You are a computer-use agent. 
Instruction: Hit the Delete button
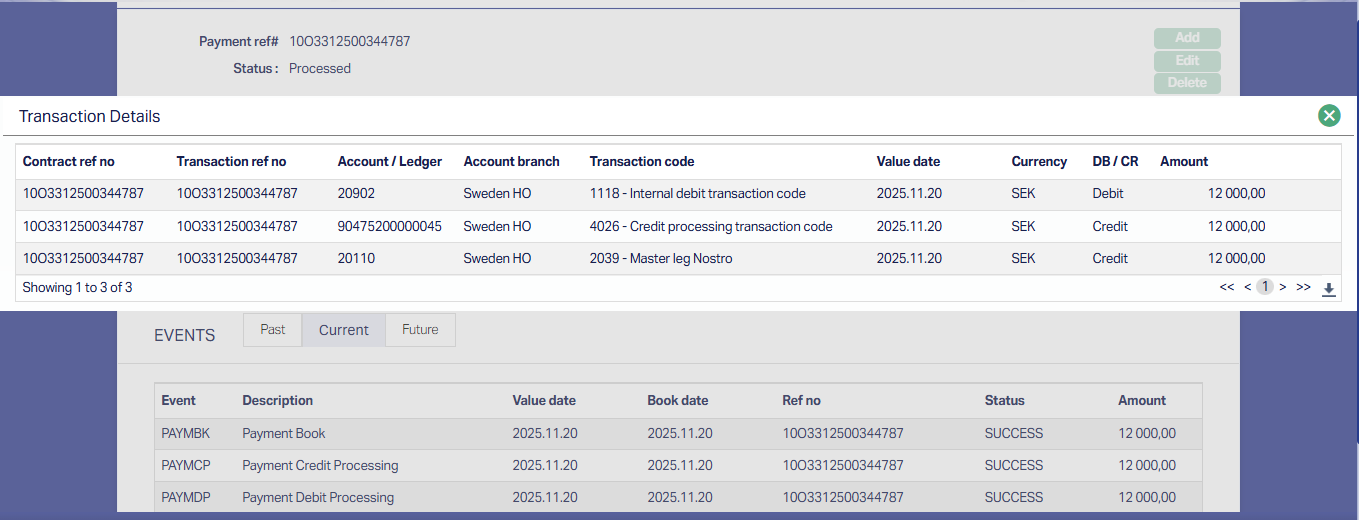1187,83
